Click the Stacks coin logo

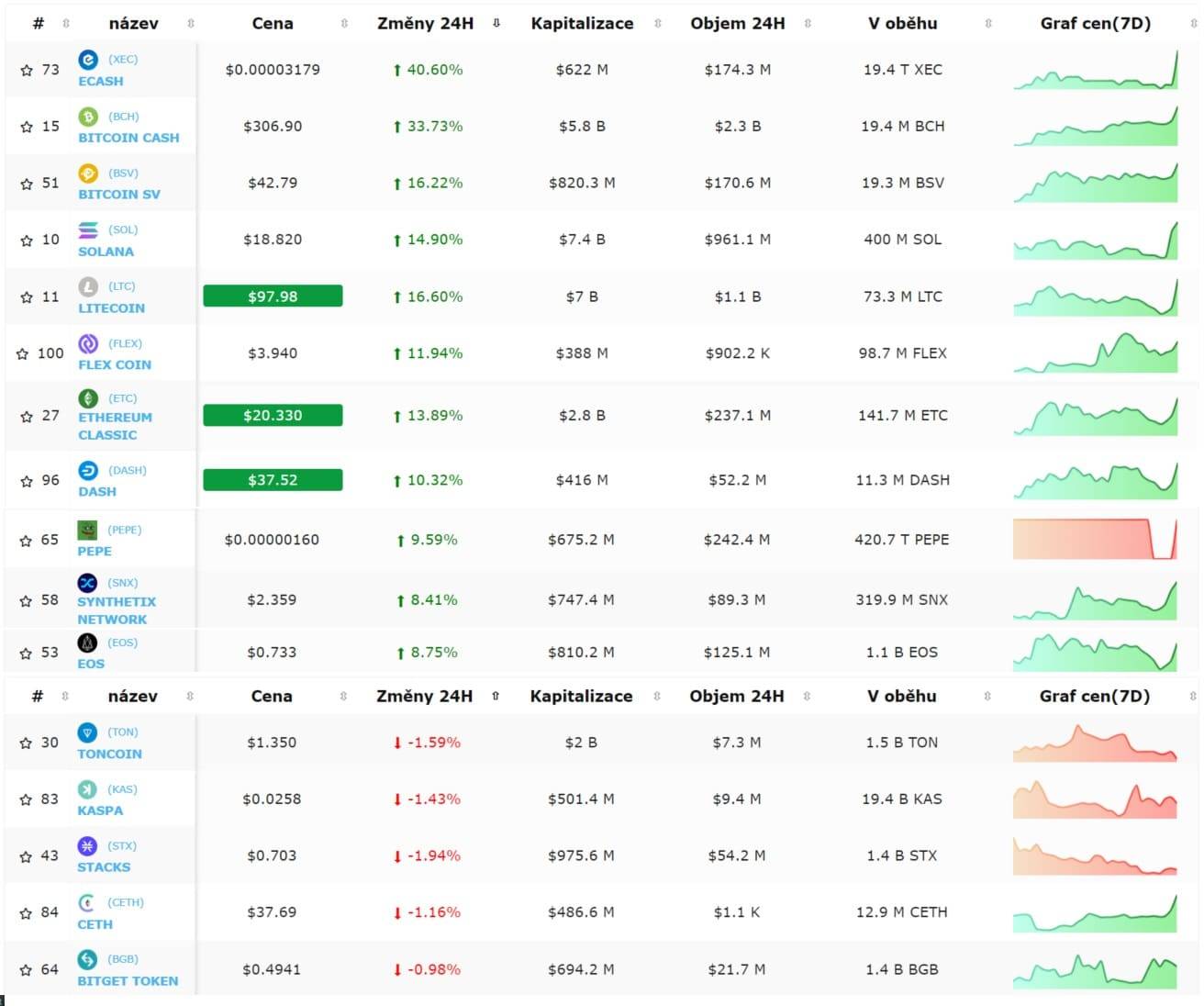[x=87, y=846]
